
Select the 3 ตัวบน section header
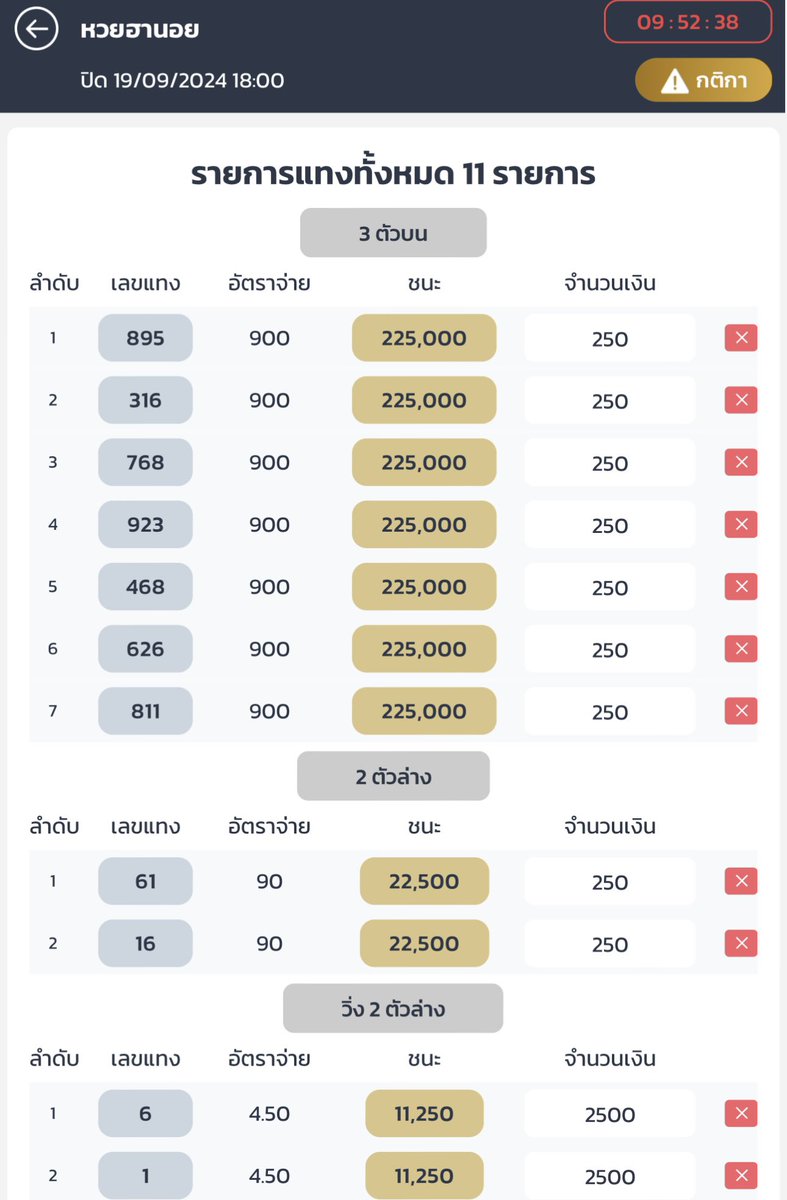tap(393, 233)
